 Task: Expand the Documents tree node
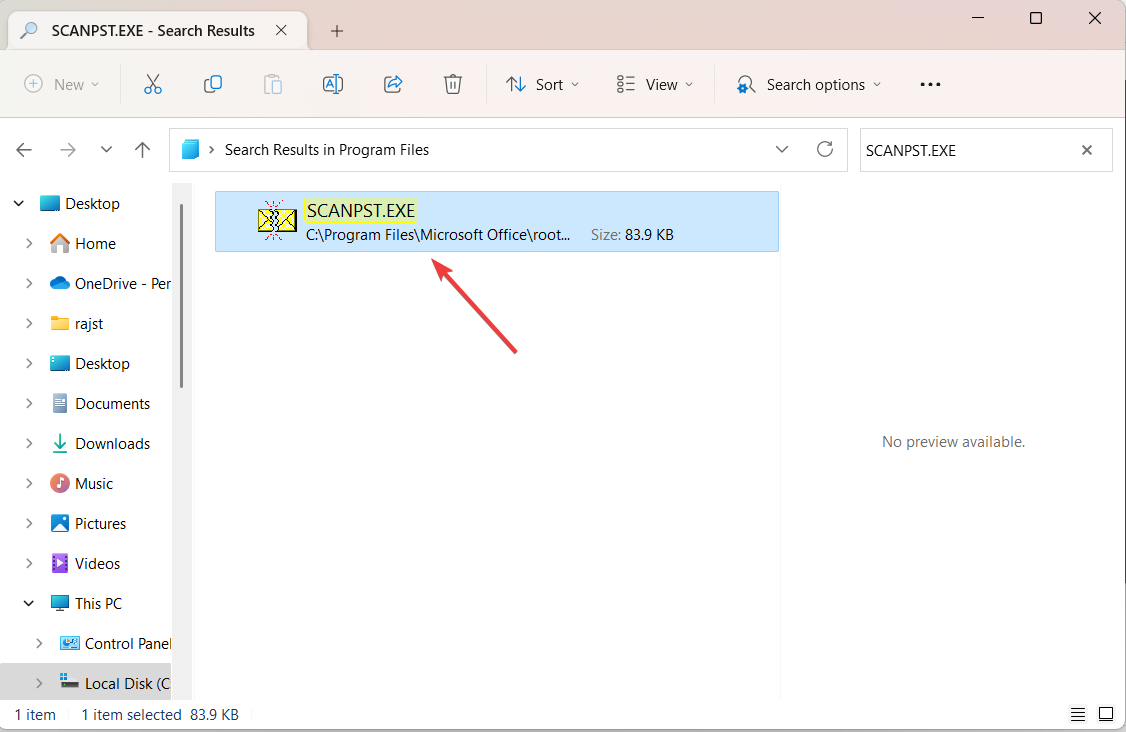coord(29,404)
